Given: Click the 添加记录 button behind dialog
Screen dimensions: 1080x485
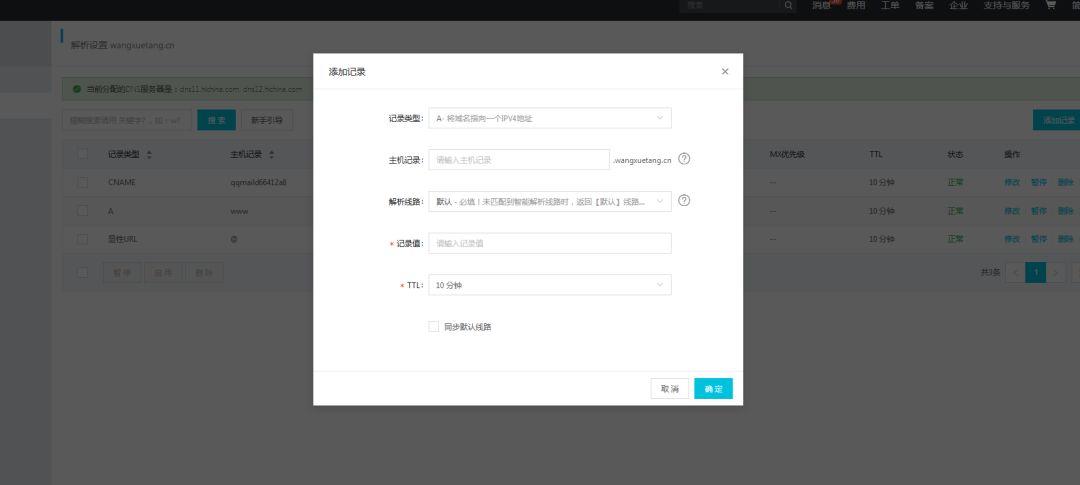Looking at the screenshot, I should pyautogui.click(x=1058, y=120).
